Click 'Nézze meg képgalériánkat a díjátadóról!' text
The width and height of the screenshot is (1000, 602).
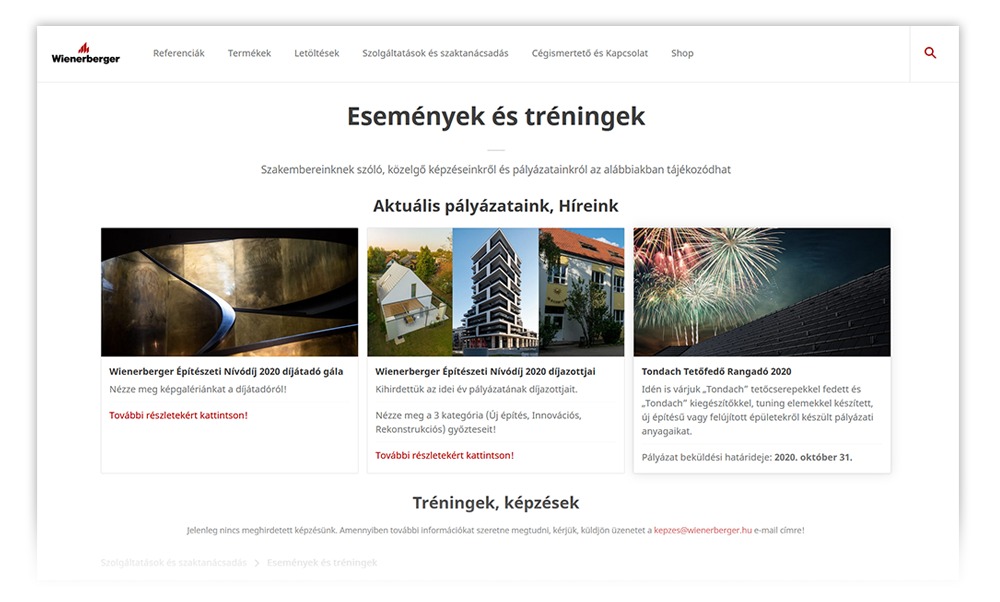[x=198, y=389]
